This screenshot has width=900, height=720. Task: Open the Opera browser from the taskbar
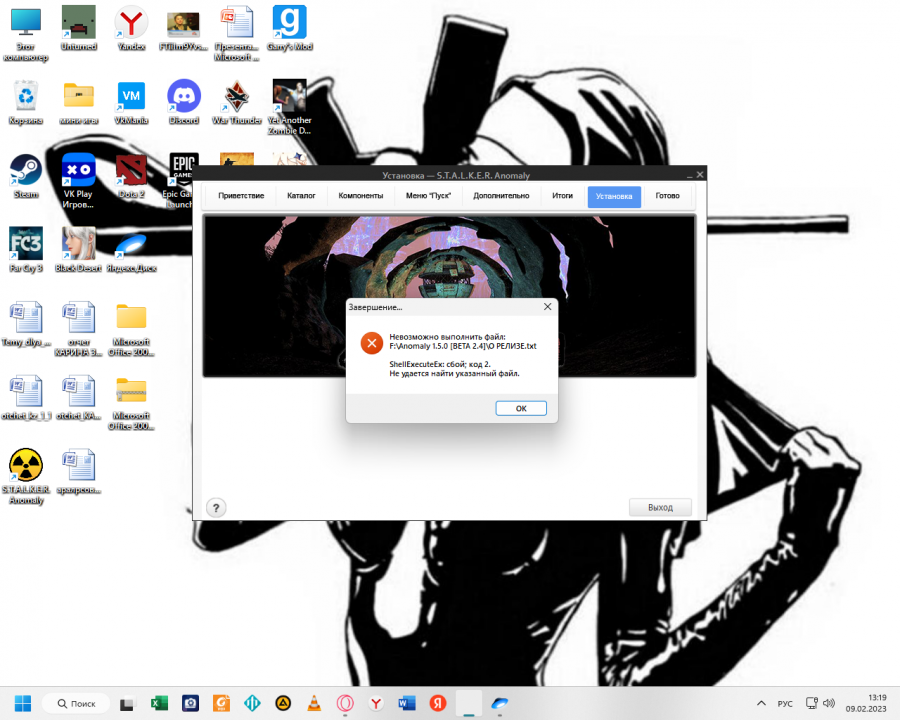pyautogui.click(x=345, y=703)
